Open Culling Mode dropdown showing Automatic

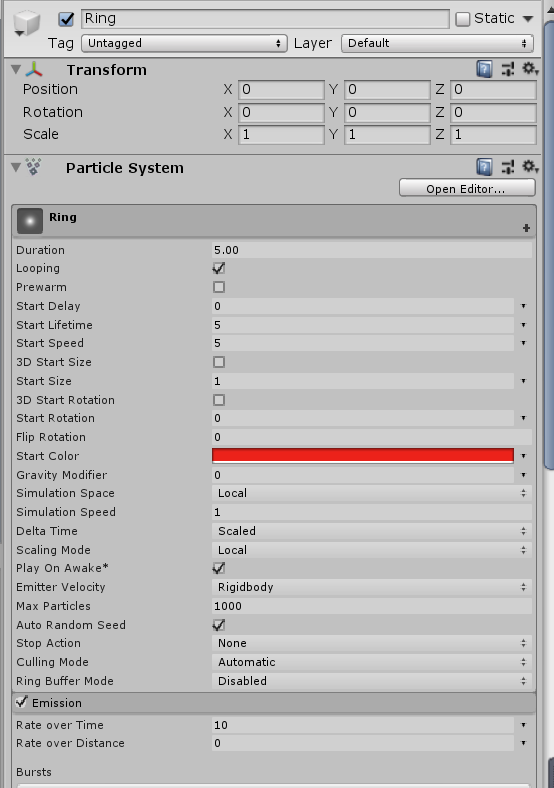coord(372,662)
